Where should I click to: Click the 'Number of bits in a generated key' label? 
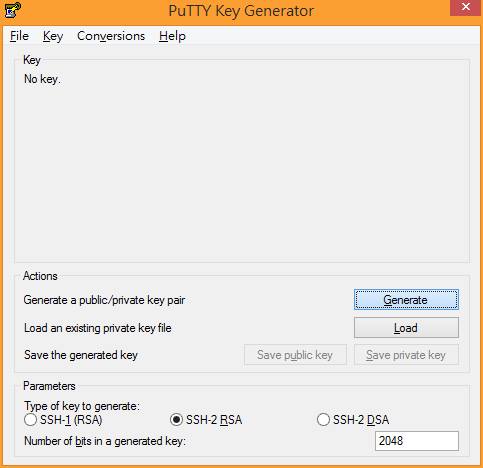[x=105, y=441]
